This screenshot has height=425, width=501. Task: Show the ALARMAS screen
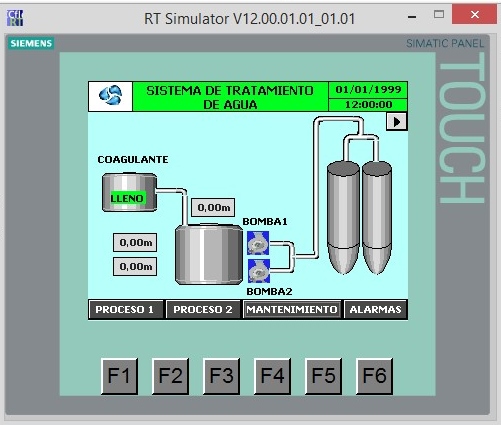click(375, 310)
